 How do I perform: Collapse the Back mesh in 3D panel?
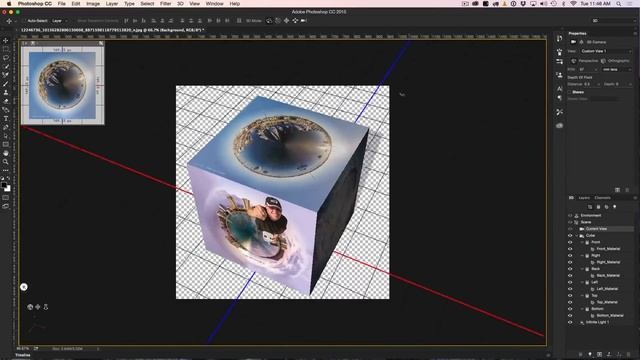pos(582,269)
